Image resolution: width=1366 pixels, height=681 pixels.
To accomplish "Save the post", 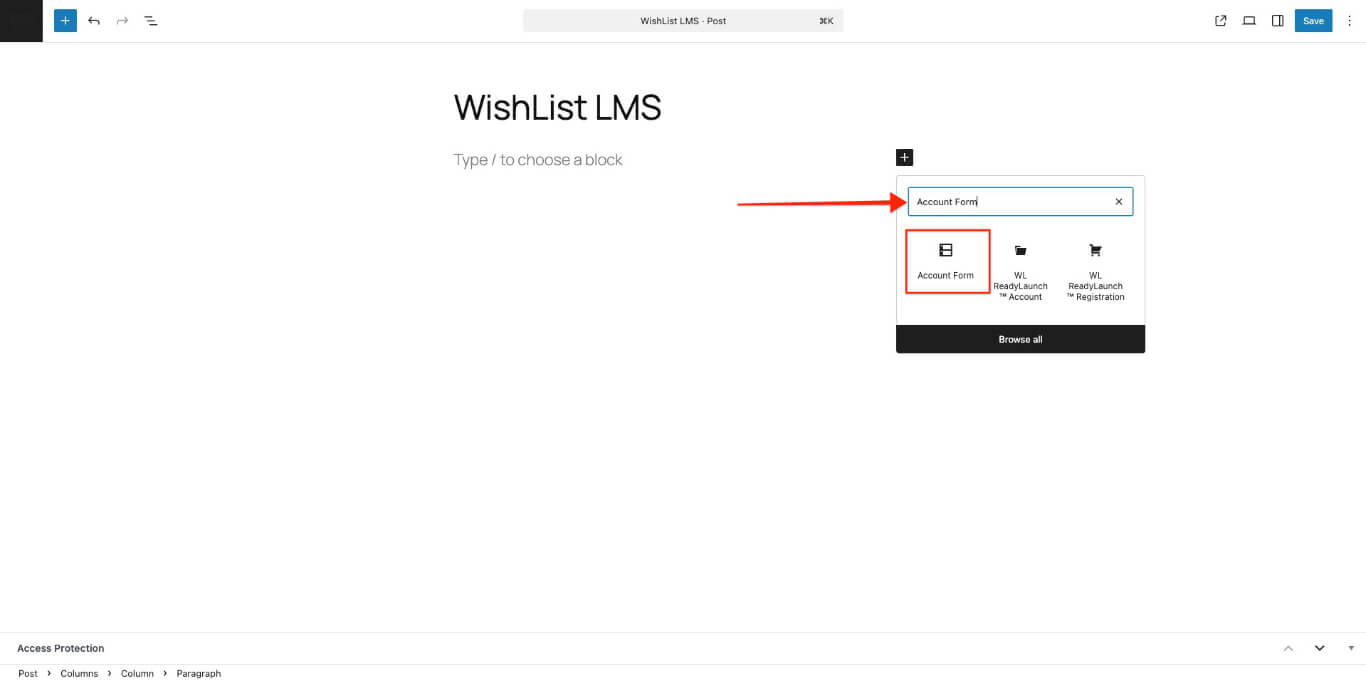I will [x=1313, y=20].
